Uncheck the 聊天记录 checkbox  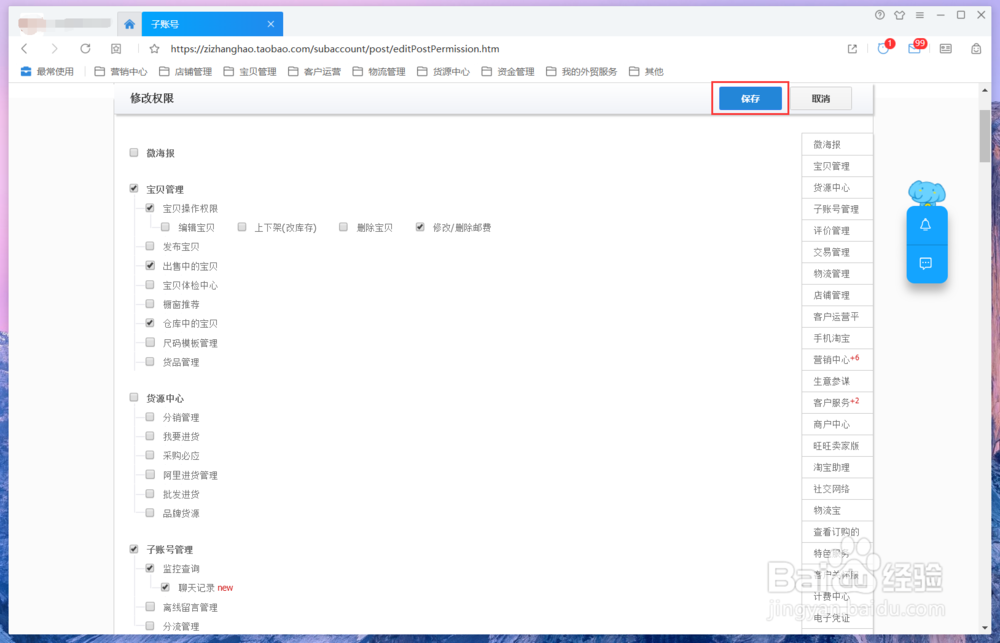(165, 587)
